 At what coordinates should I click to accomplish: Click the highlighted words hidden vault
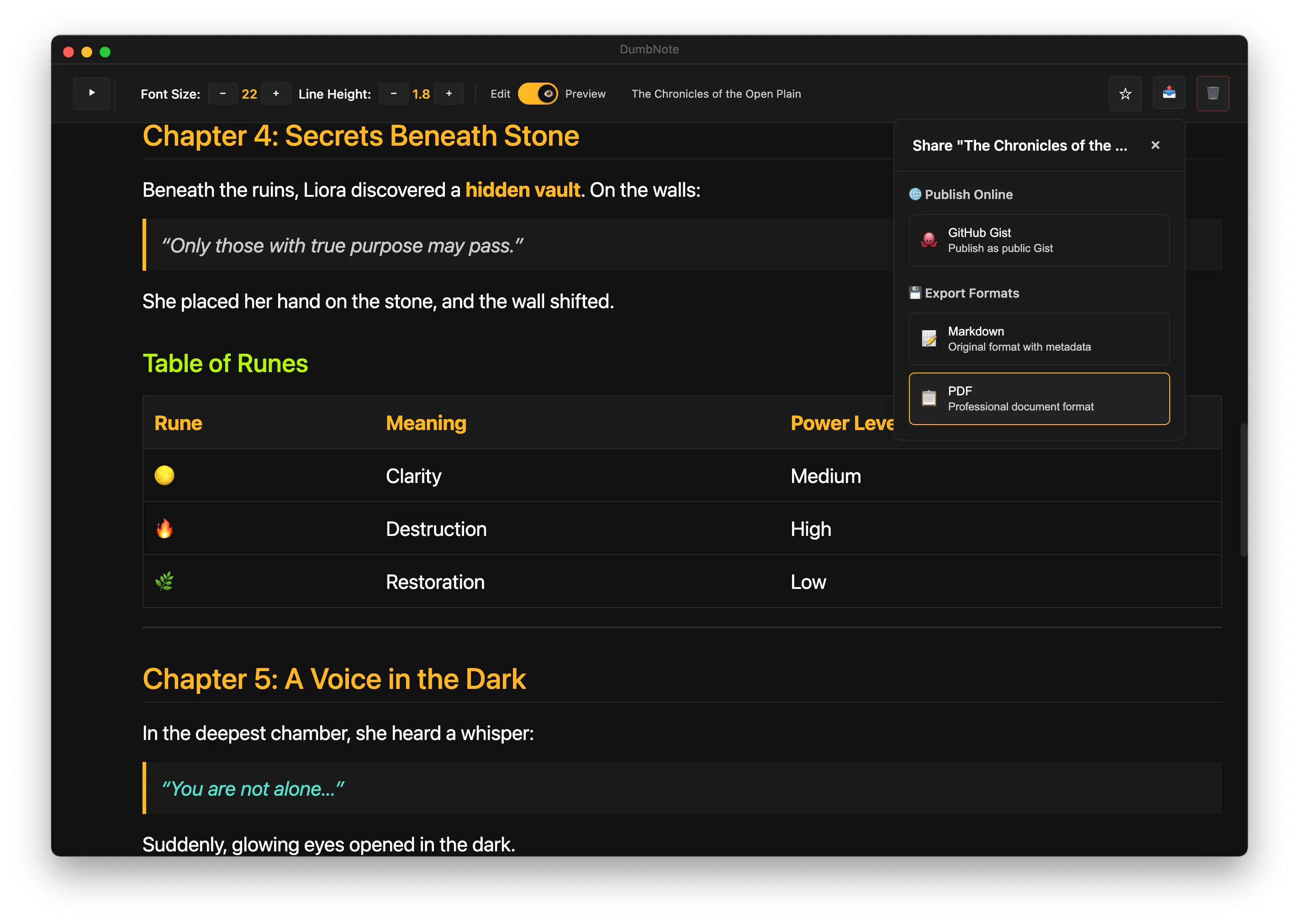[x=522, y=190]
